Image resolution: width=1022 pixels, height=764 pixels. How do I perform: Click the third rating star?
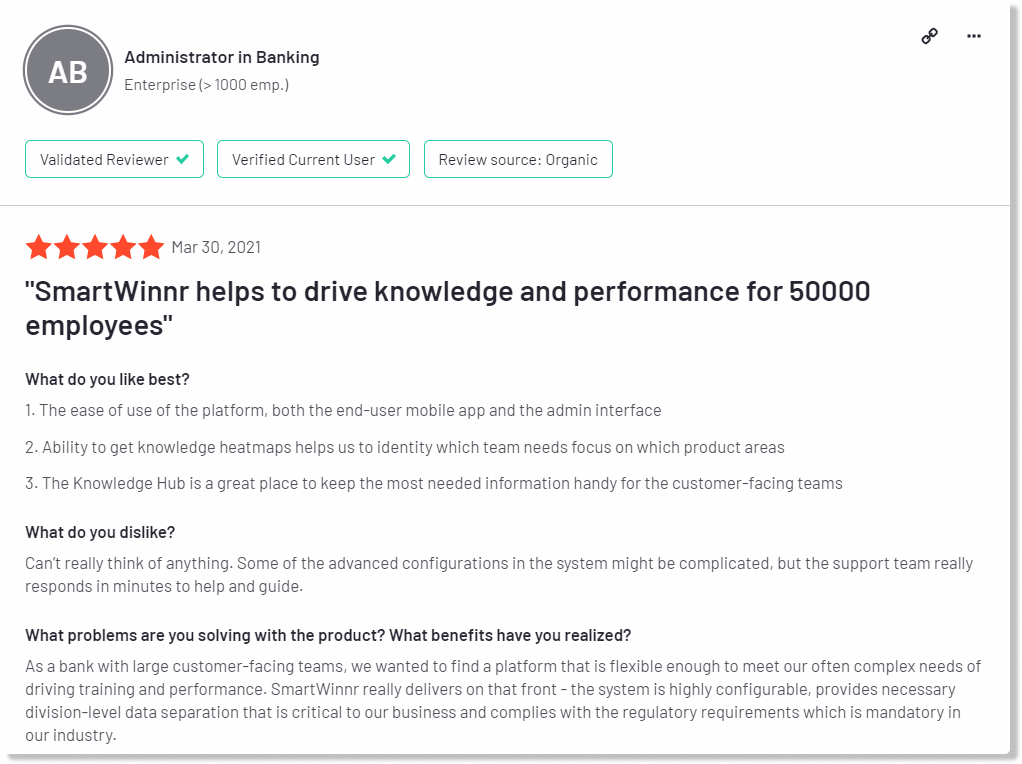[95, 247]
